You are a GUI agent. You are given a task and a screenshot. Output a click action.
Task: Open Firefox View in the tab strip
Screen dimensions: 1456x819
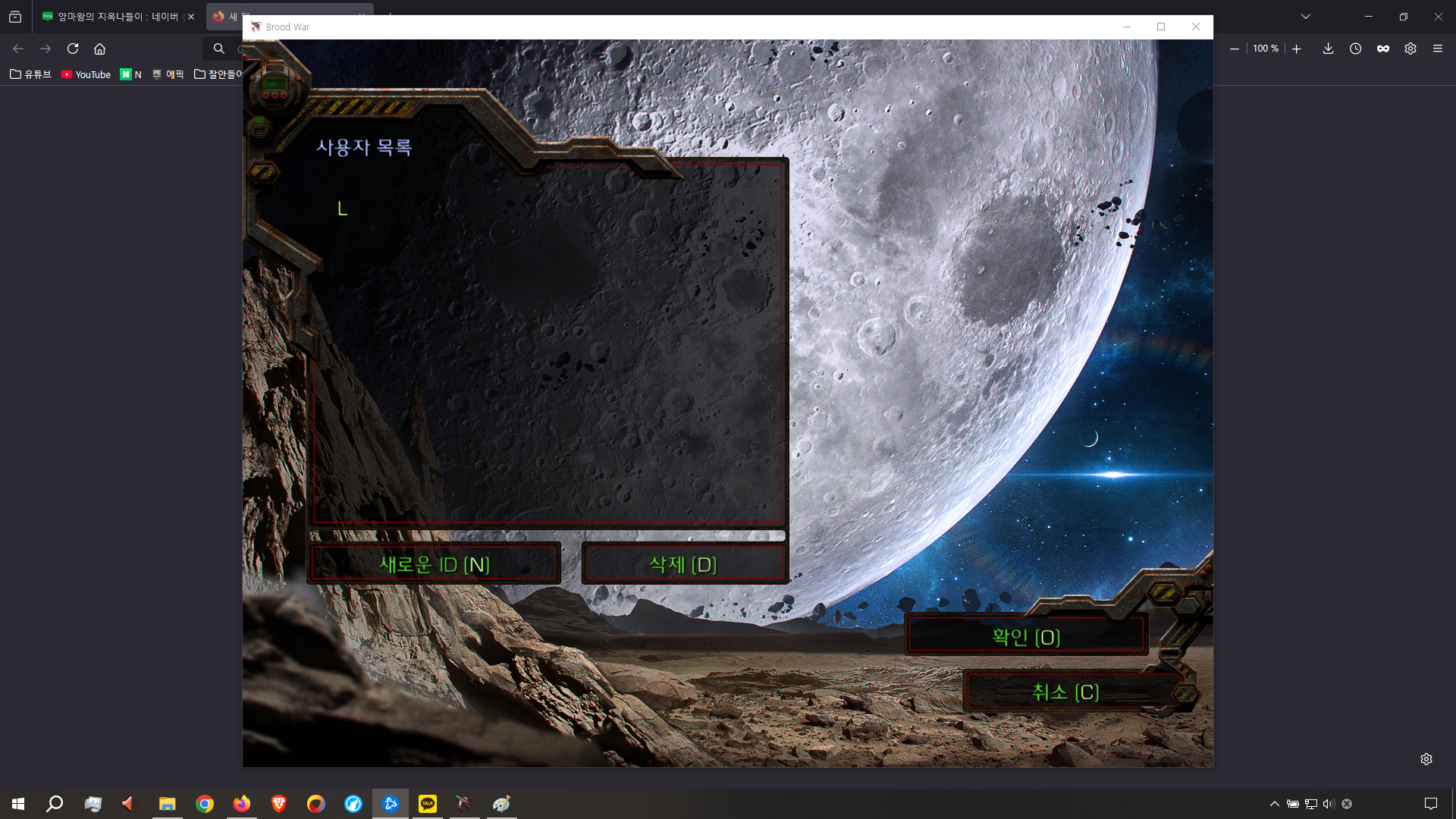[x=15, y=17]
